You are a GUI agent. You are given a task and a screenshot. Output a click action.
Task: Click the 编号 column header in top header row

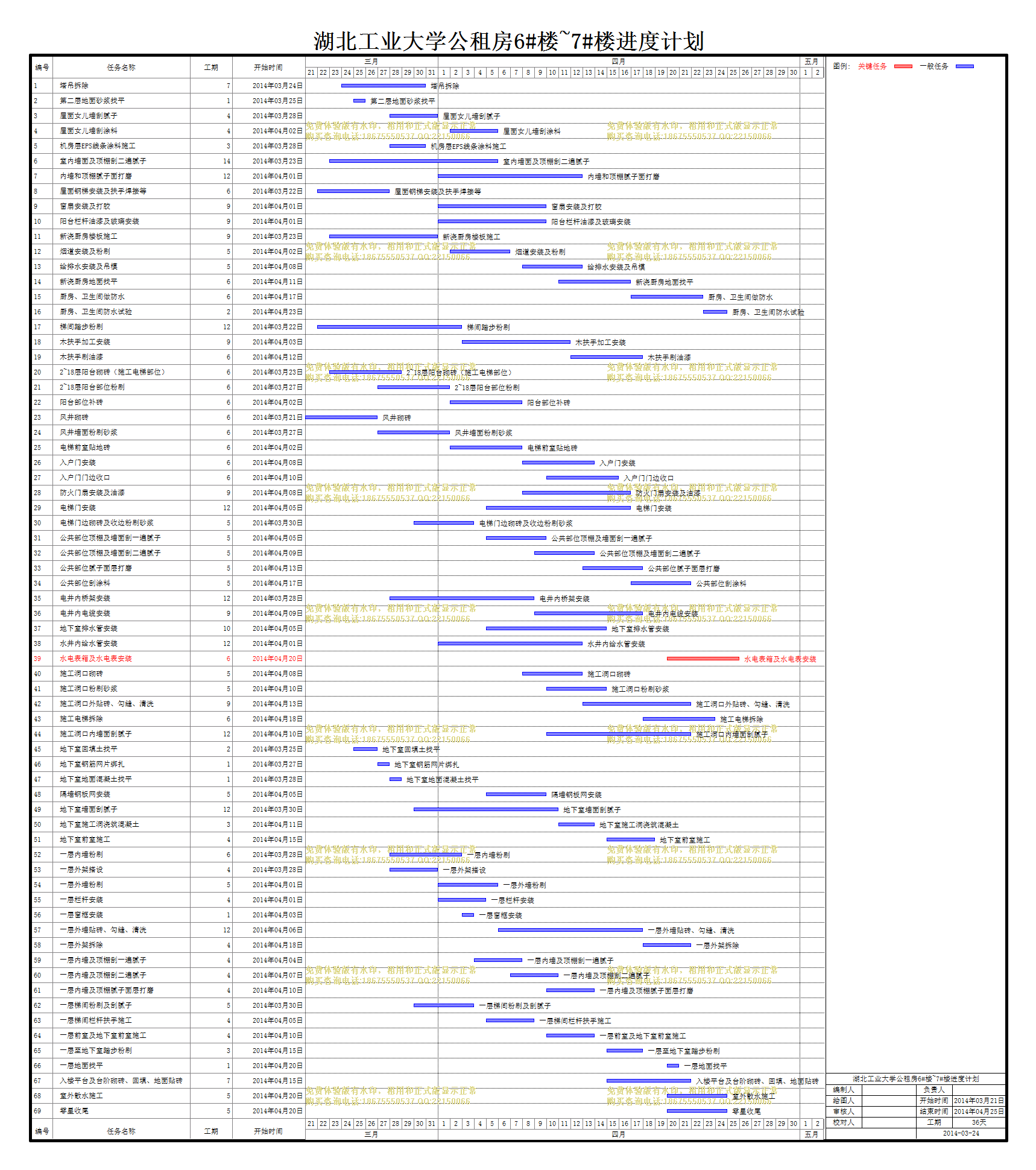click(x=42, y=68)
